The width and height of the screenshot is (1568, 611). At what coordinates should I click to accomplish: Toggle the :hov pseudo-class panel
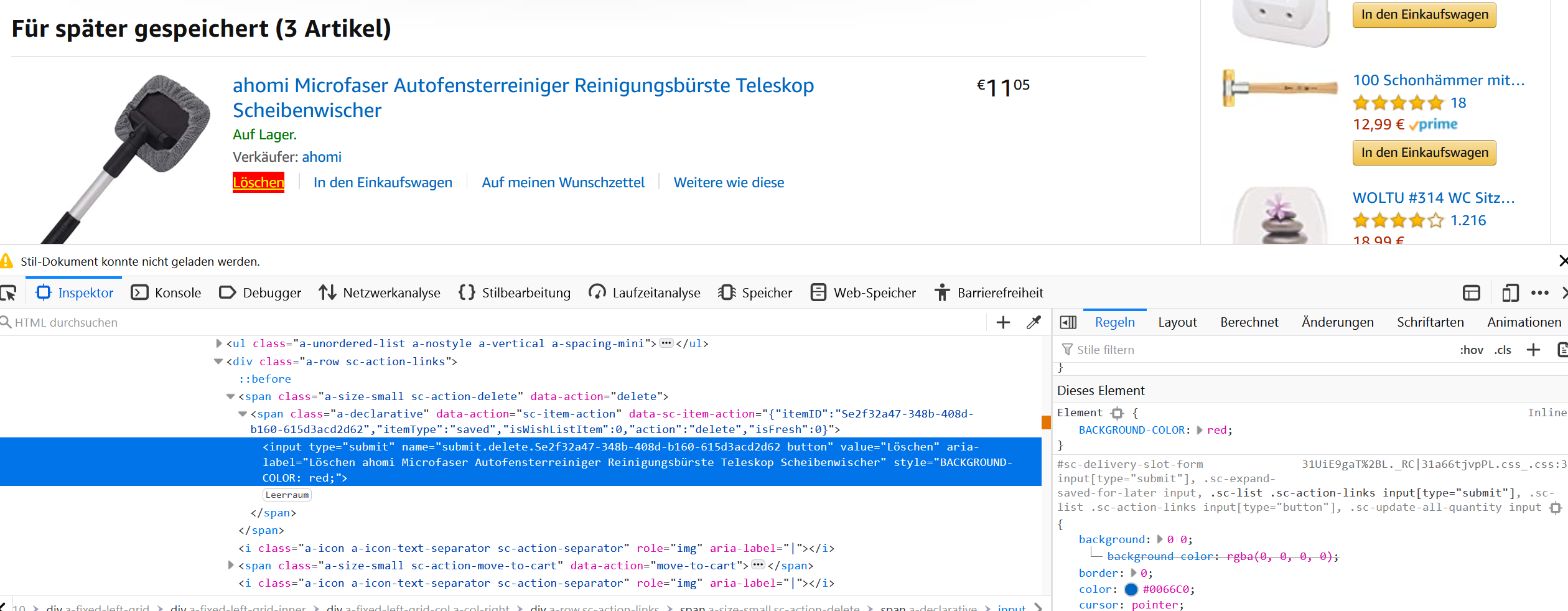[1471, 350]
